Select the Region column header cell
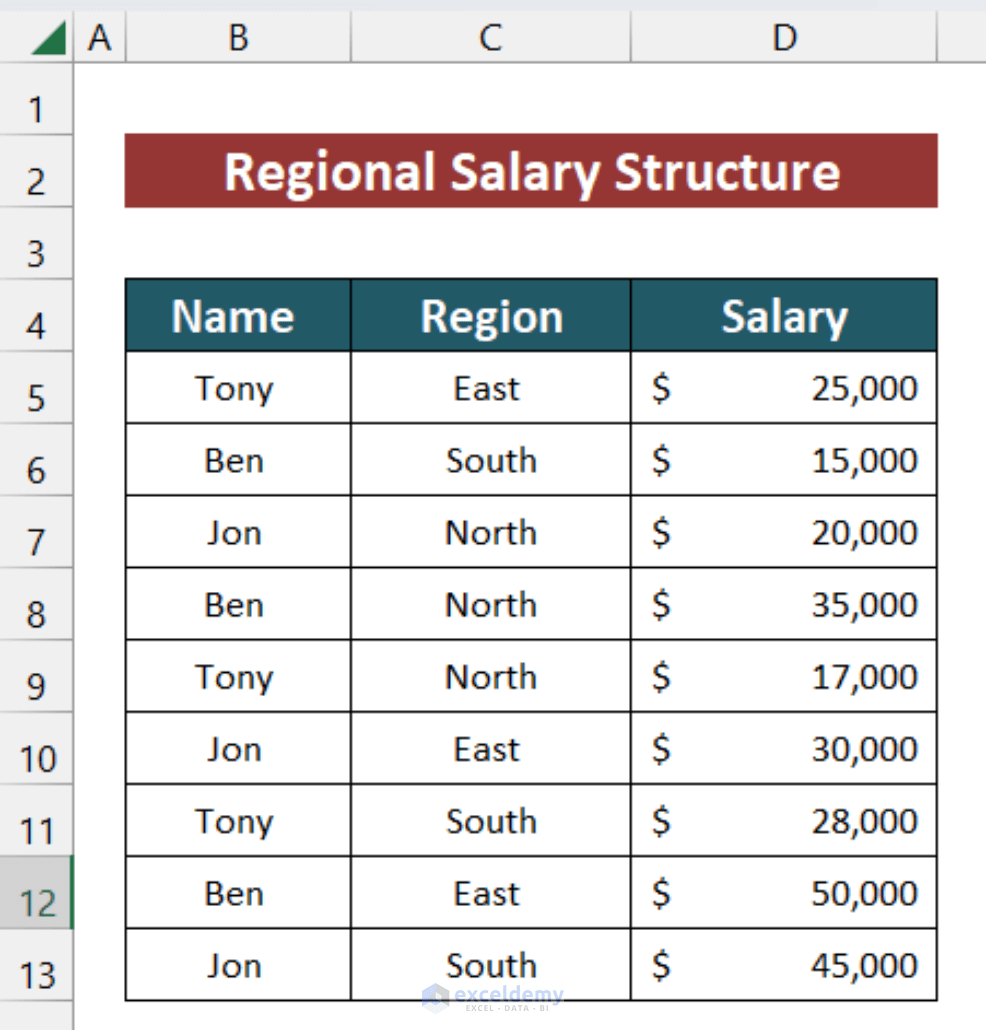Screen dimensions: 986x1030 [490, 315]
